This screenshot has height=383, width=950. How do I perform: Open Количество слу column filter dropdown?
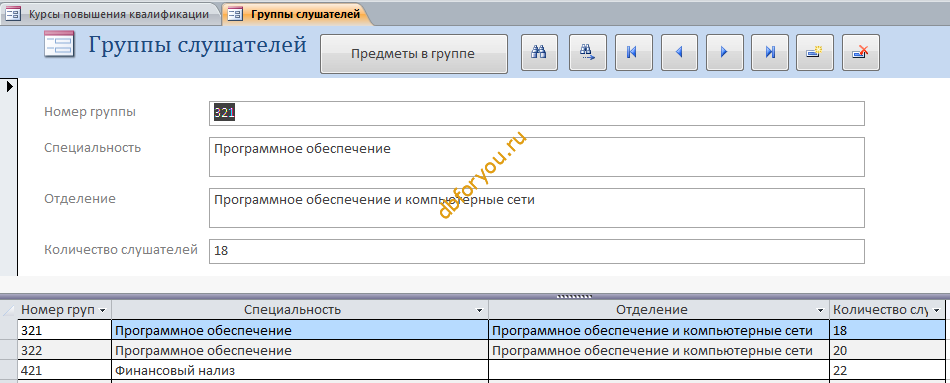pyautogui.click(x=938, y=310)
